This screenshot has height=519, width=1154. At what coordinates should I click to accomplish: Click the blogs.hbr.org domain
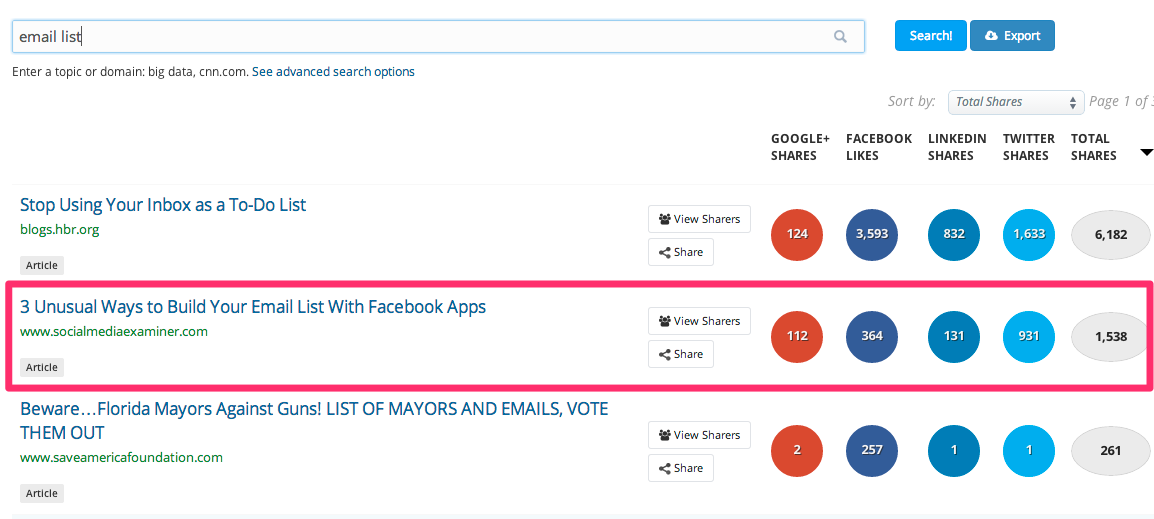point(60,229)
